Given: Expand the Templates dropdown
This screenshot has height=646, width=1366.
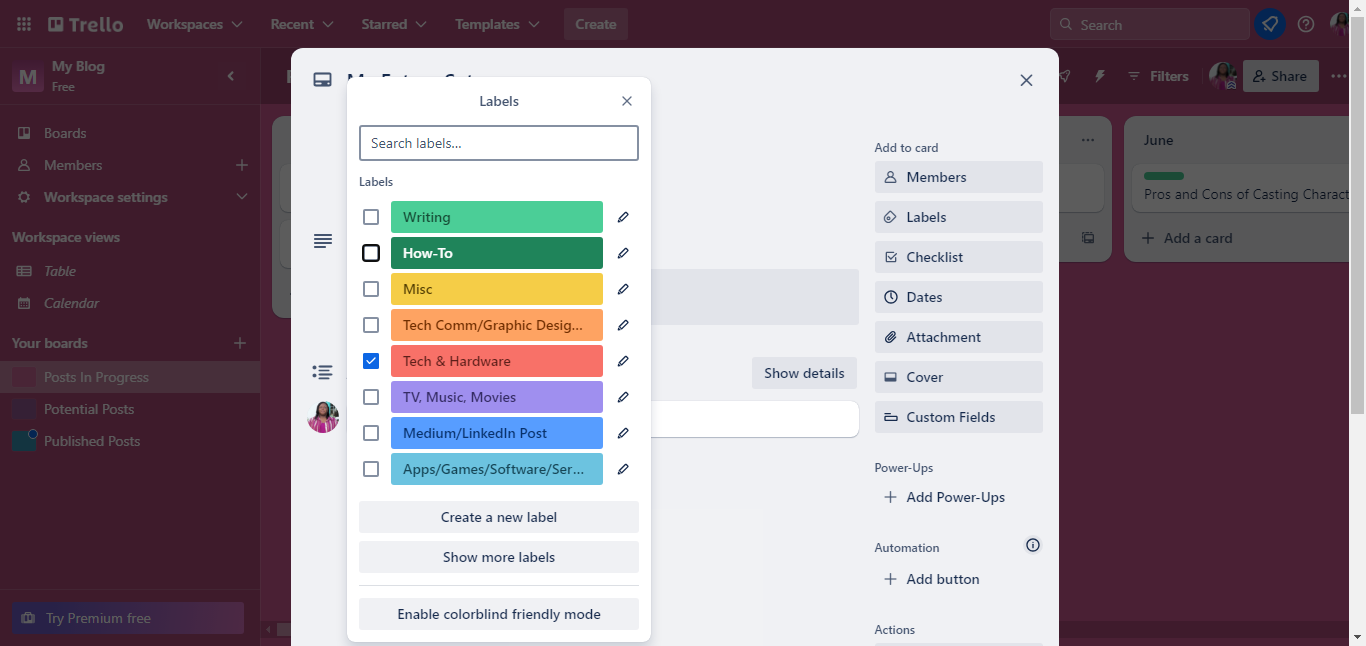Looking at the screenshot, I should click(x=497, y=24).
